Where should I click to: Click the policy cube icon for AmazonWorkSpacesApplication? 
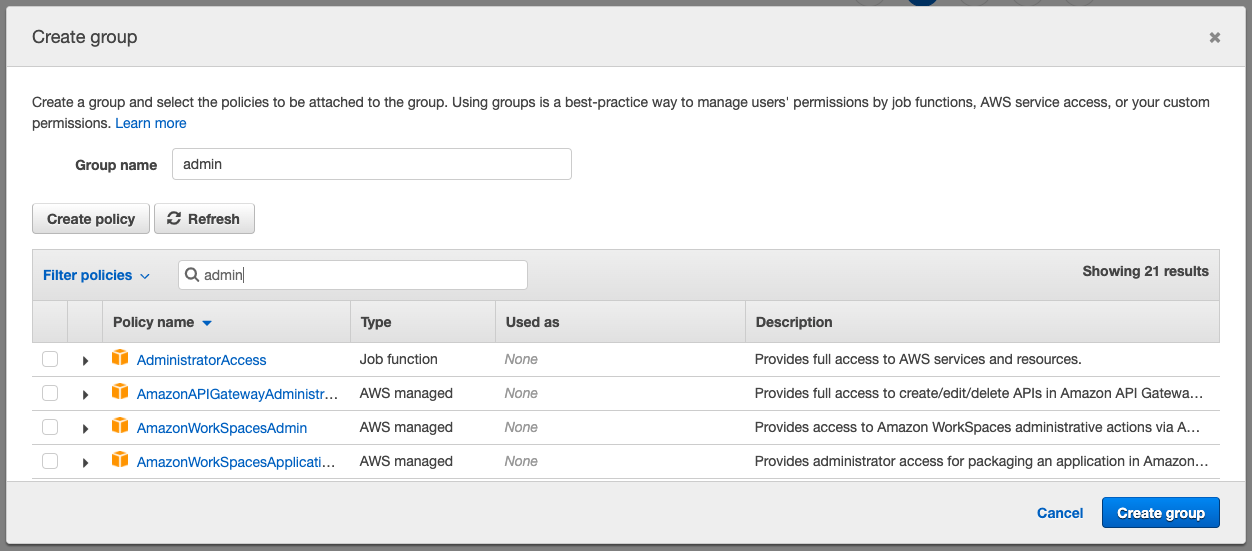[x=120, y=460]
